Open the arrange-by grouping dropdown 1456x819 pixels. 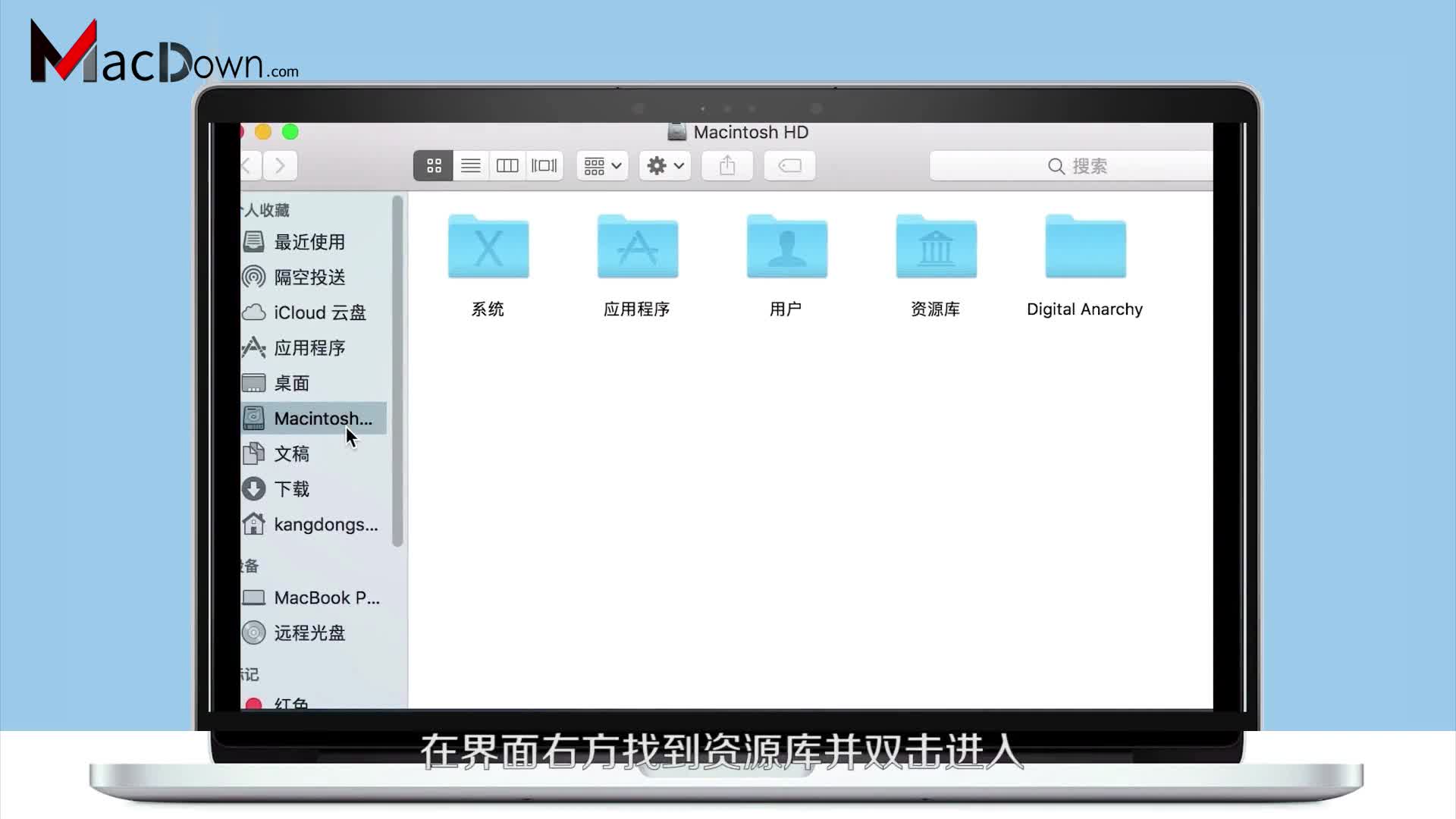tap(602, 165)
